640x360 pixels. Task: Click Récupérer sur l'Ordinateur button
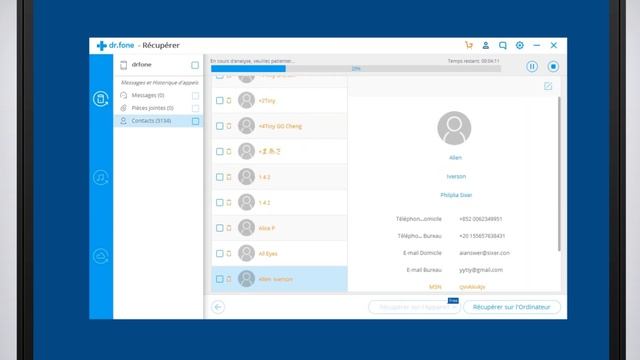(x=511, y=307)
